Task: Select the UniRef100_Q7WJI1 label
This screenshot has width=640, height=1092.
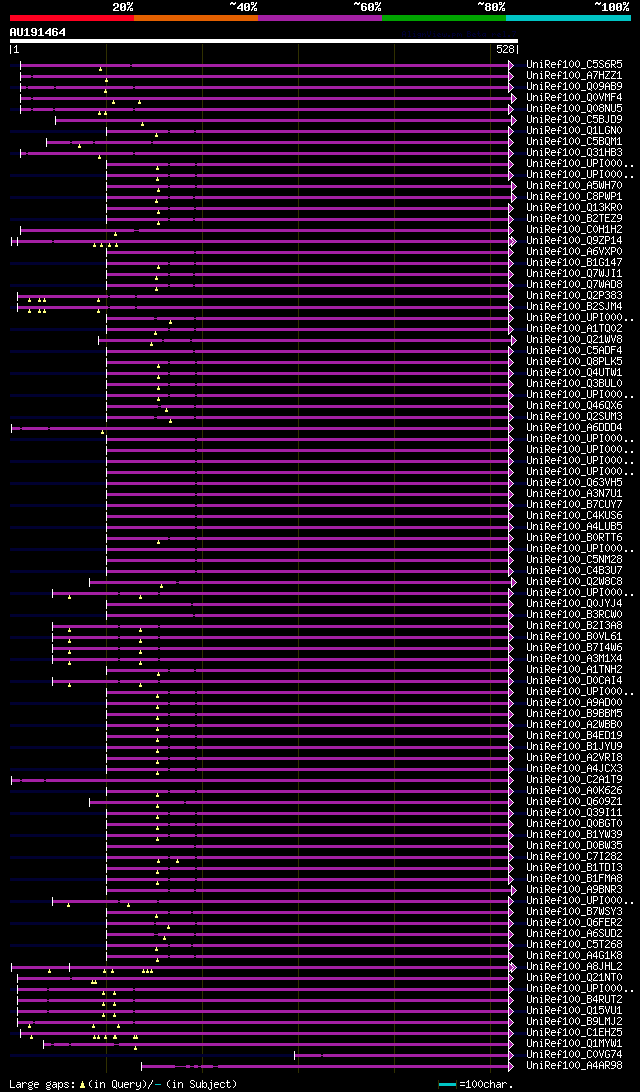Action: (575, 274)
